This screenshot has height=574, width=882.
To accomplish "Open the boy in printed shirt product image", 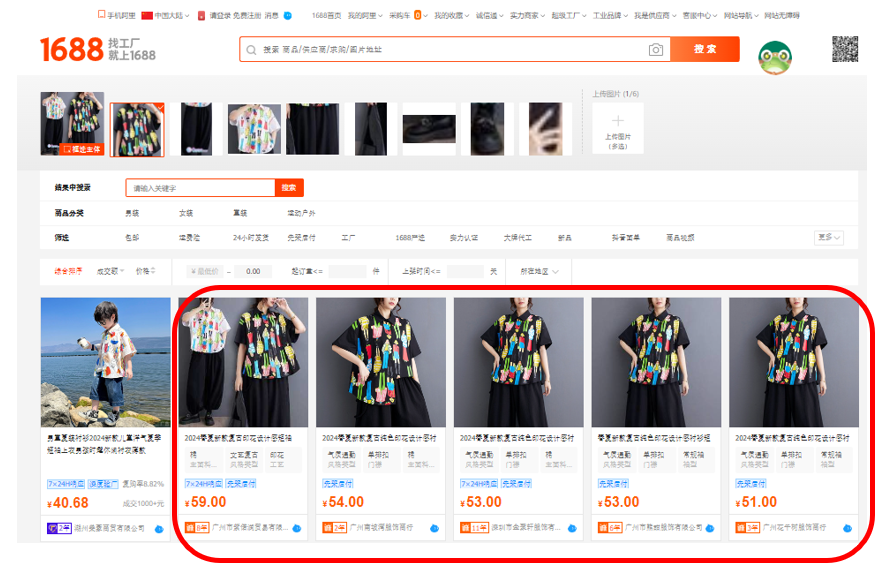I will (x=105, y=362).
